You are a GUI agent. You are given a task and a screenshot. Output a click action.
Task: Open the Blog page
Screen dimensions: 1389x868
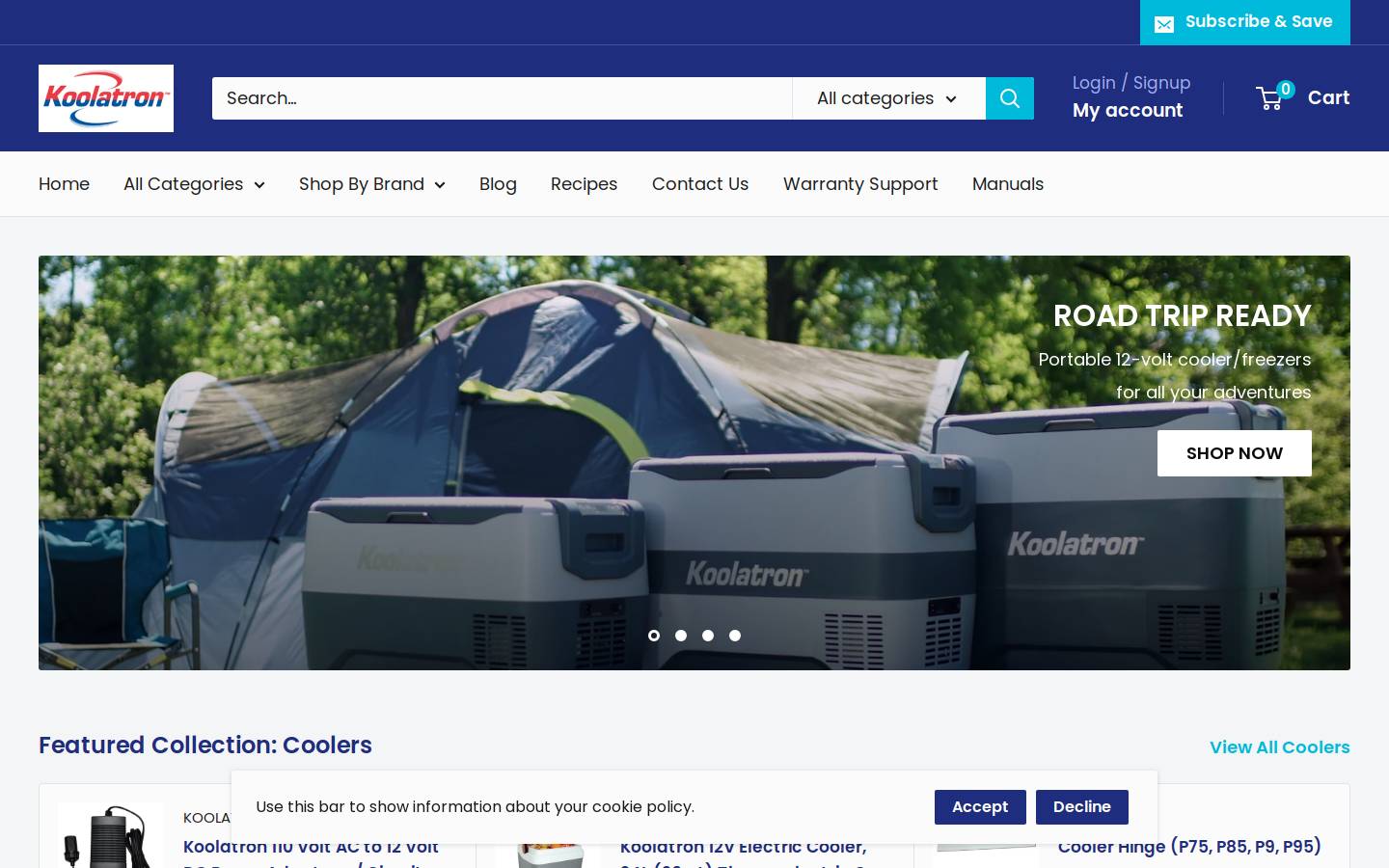(498, 184)
